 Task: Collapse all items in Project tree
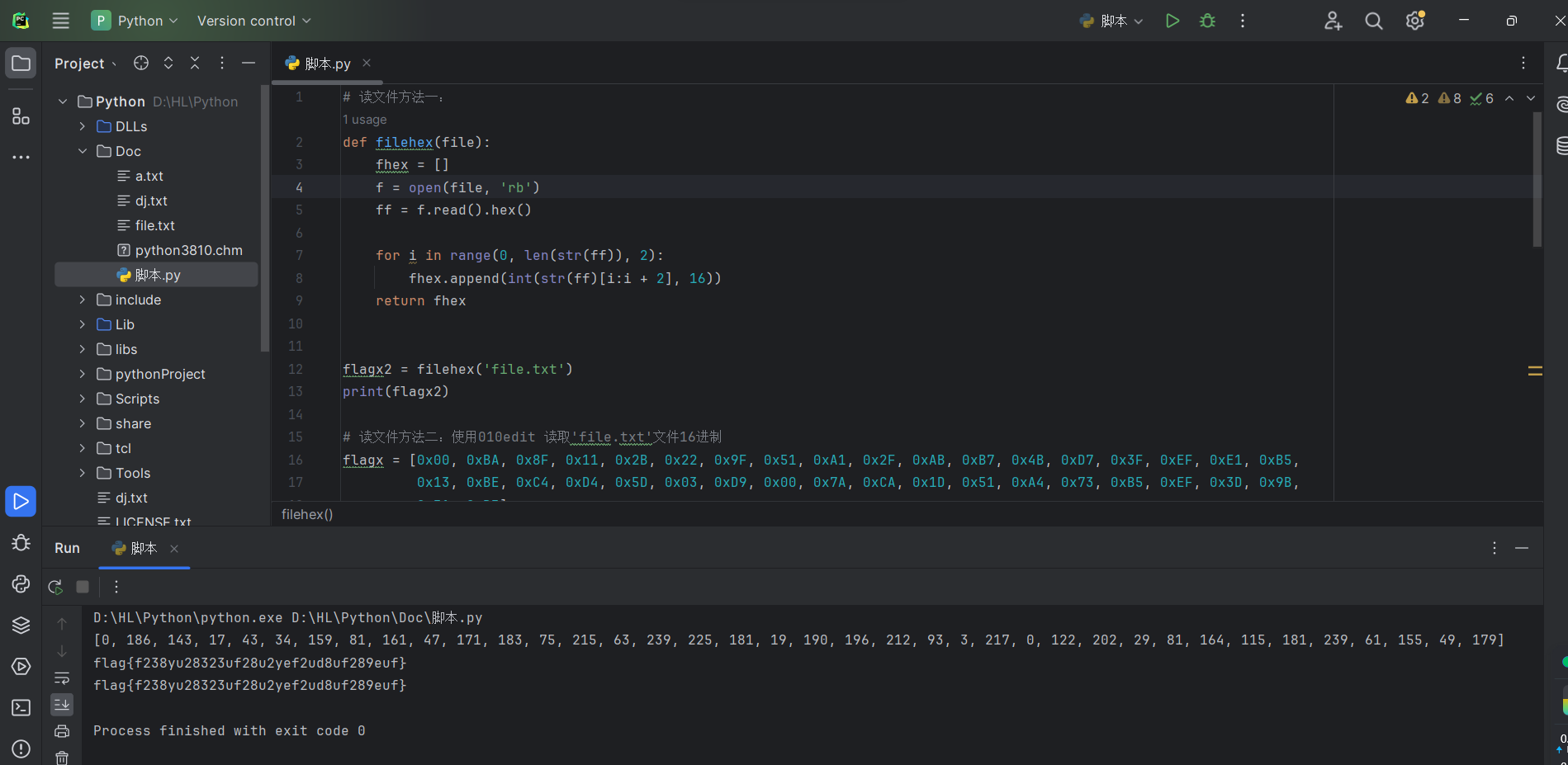coord(195,63)
